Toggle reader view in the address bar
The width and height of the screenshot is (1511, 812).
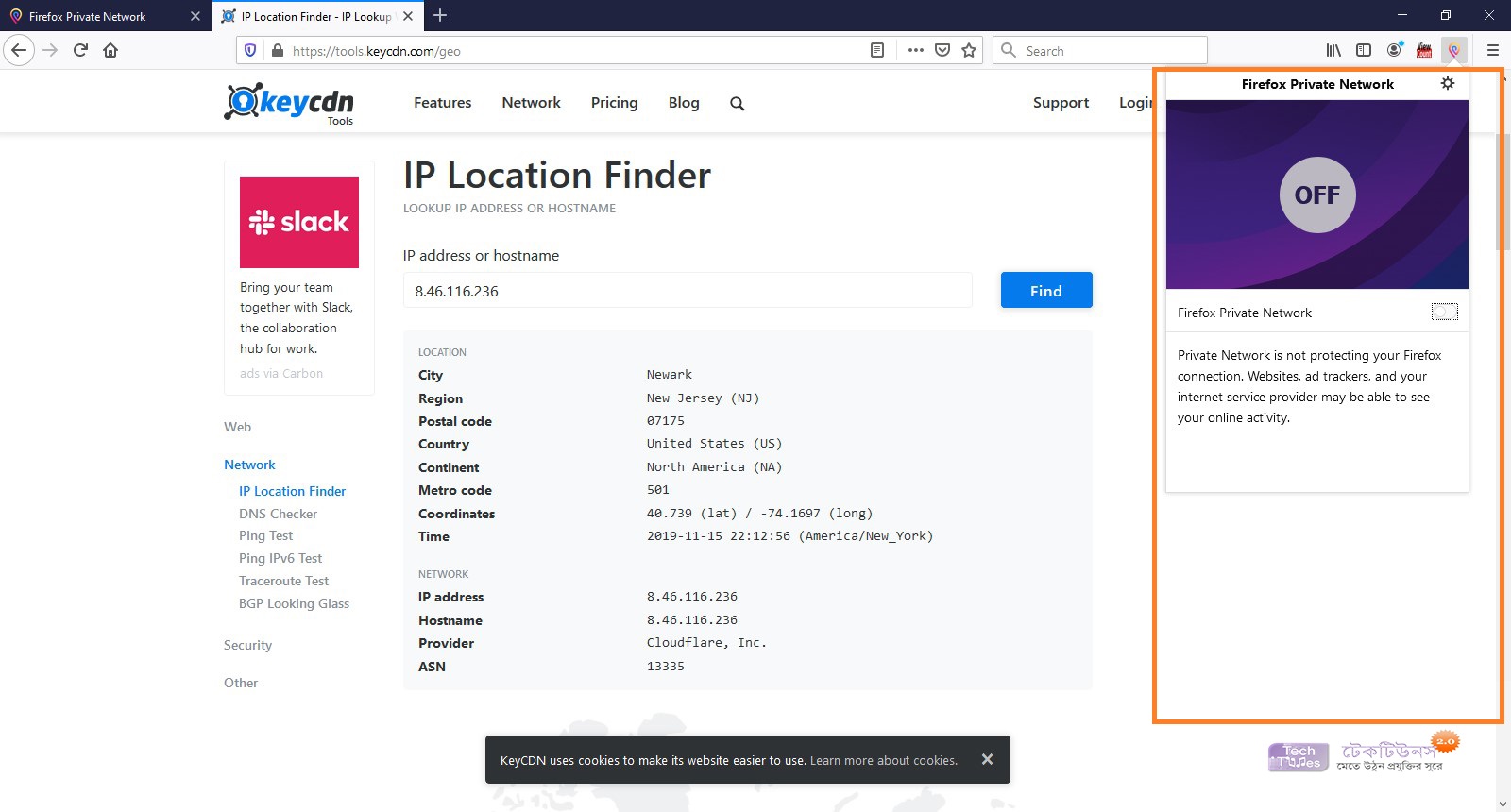click(877, 50)
